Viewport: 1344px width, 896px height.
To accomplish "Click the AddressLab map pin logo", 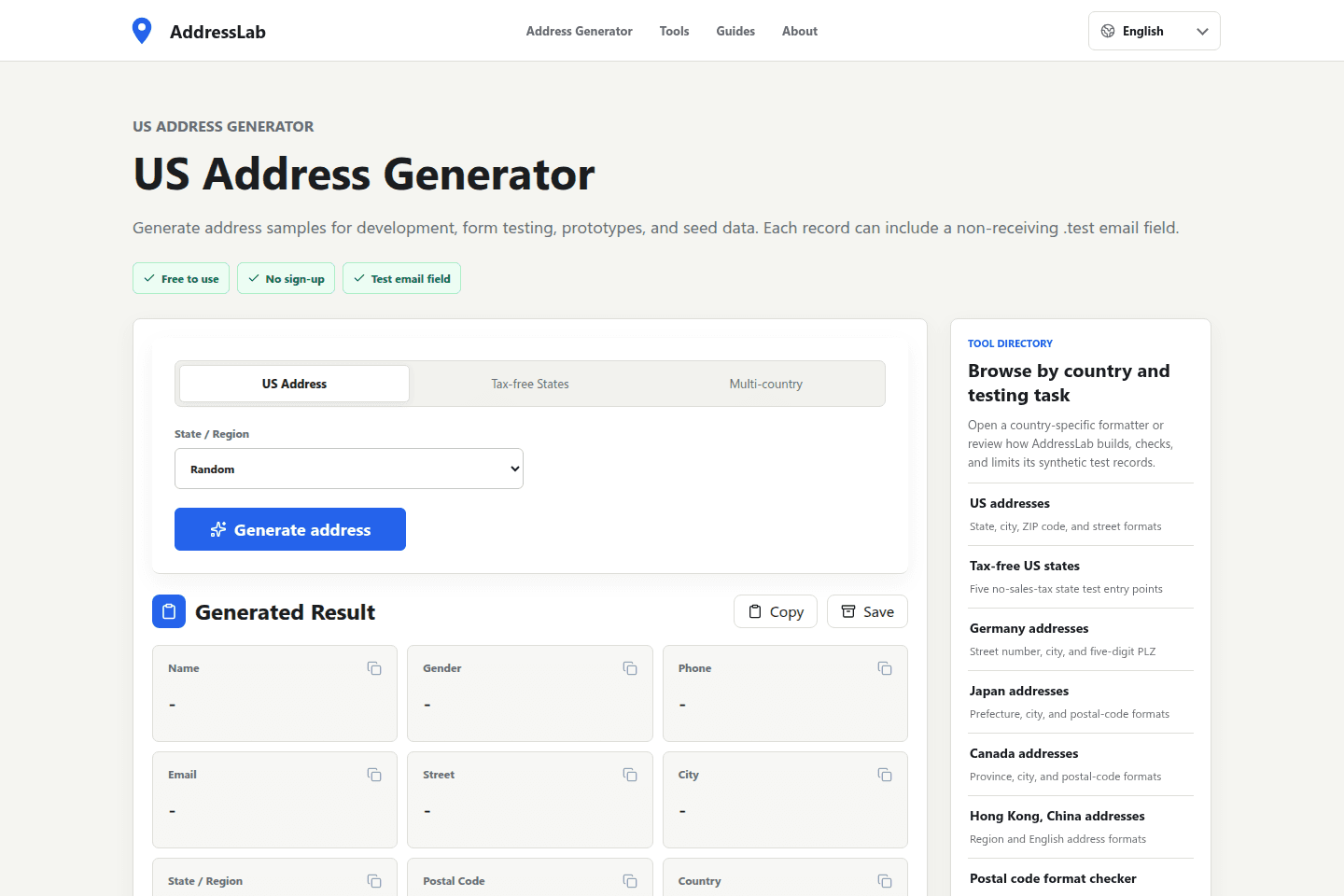I will (142, 31).
